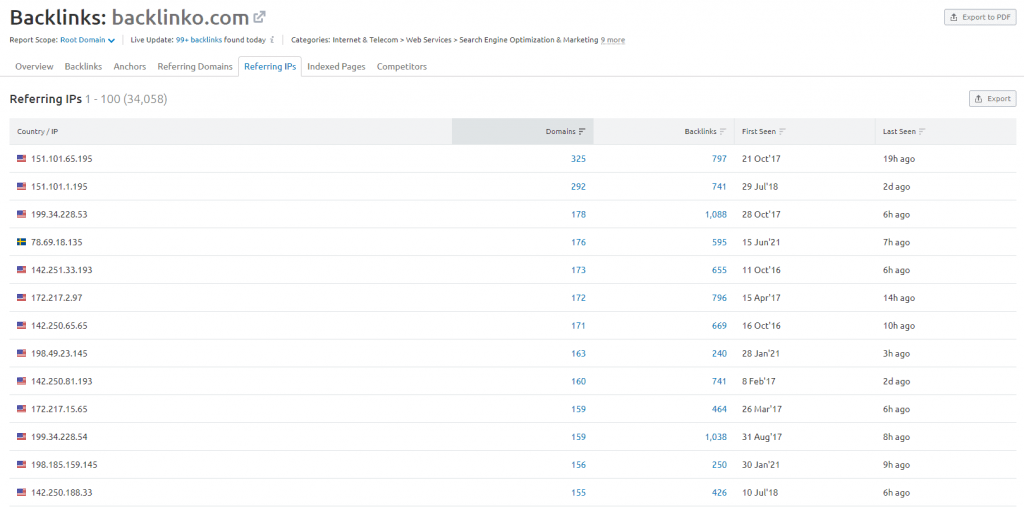1024x507 pixels.
Task: Switch to the Overview tab
Action: 34,67
